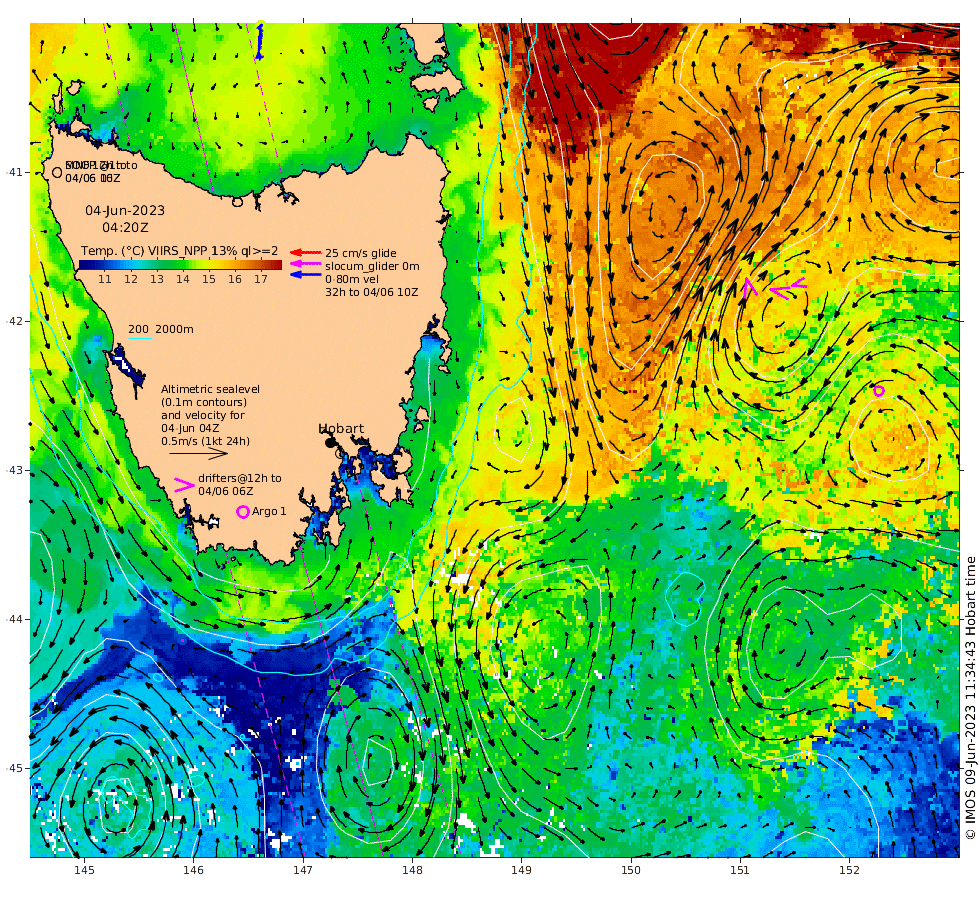Click the Argo 1 legend label

point(269,511)
